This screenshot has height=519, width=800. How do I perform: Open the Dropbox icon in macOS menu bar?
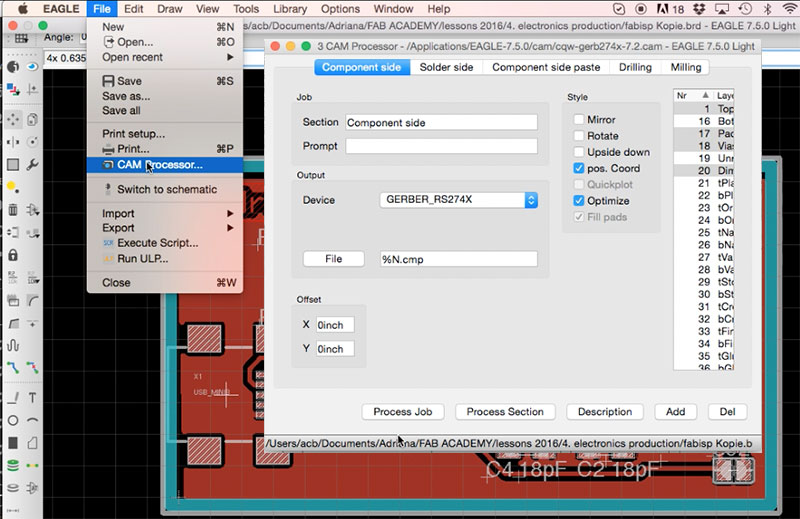699,9
